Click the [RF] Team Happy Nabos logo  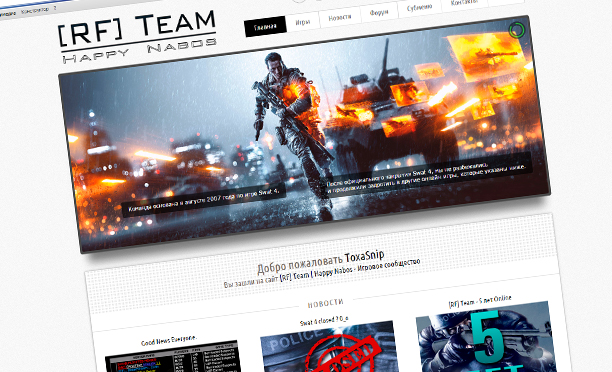click(x=137, y=37)
